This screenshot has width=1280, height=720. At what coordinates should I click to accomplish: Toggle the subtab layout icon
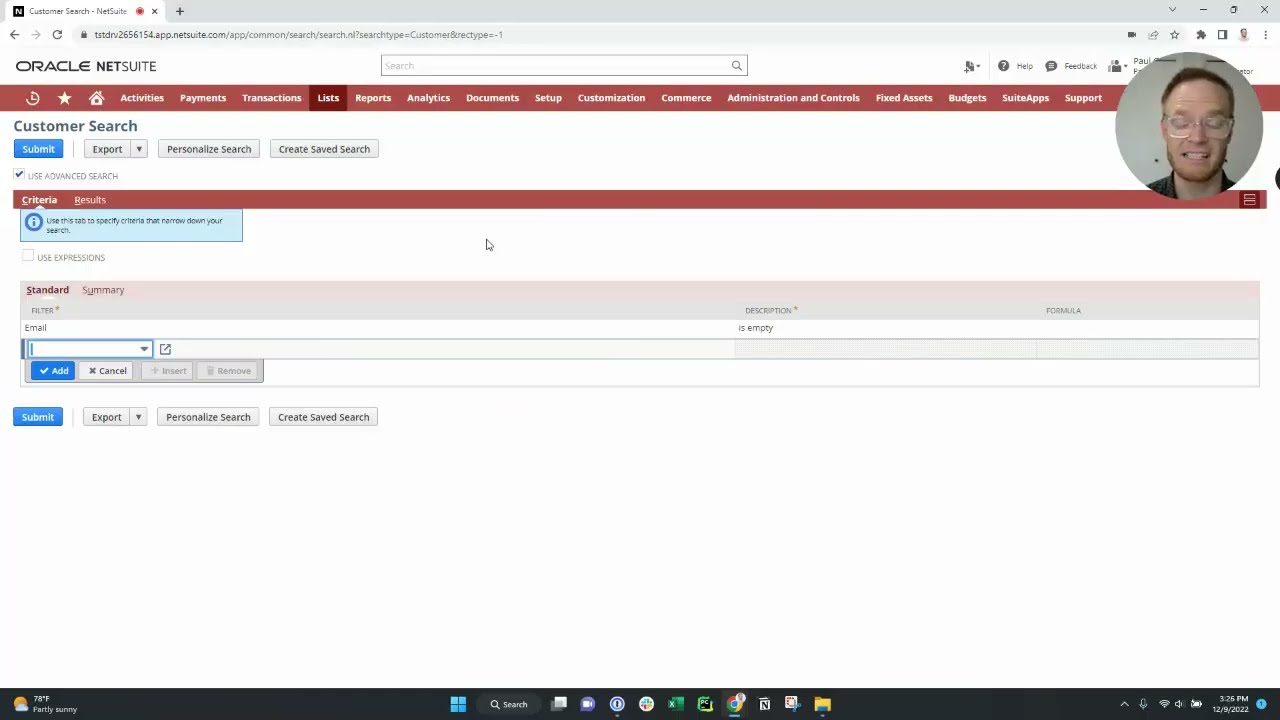click(x=1249, y=200)
